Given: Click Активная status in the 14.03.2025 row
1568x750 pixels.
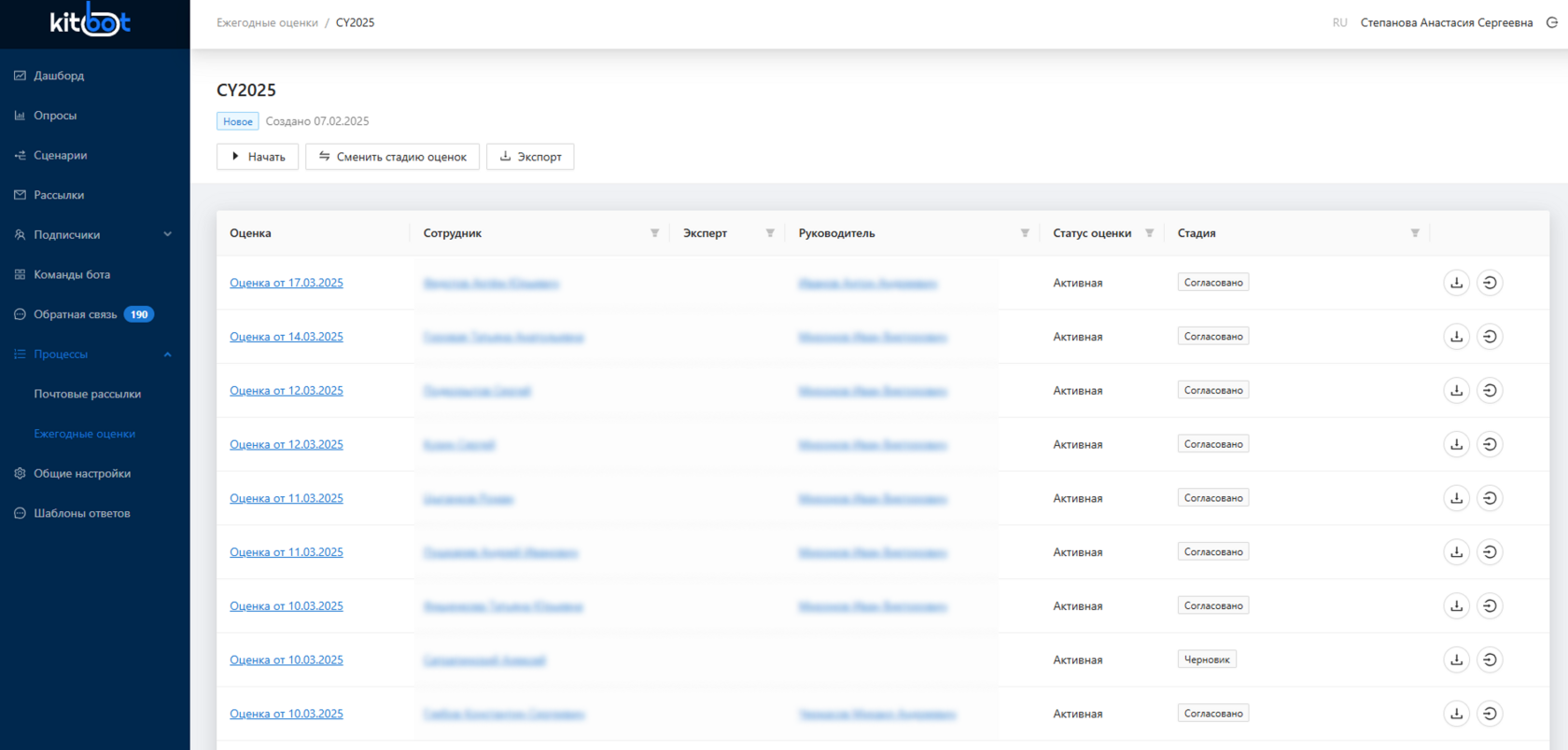Looking at the screenshot, I should point(1078,337).
